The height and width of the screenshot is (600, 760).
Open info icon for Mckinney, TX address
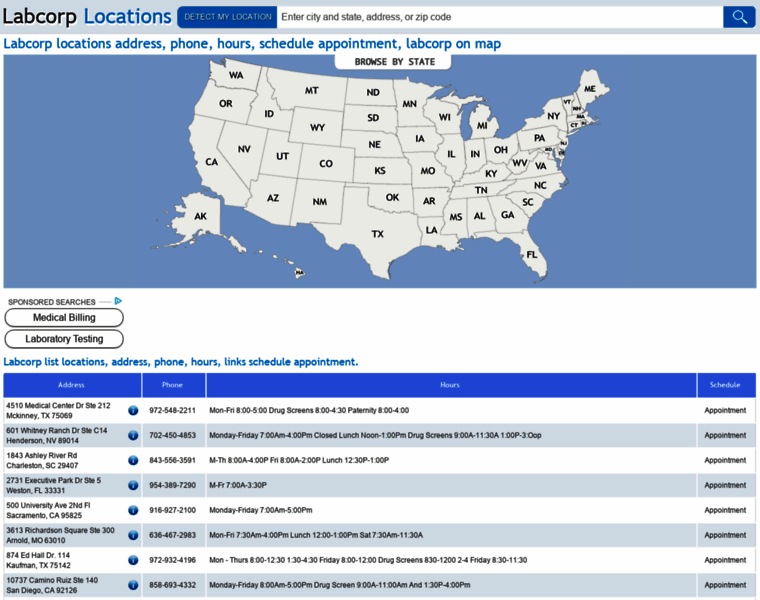point(133,411)
